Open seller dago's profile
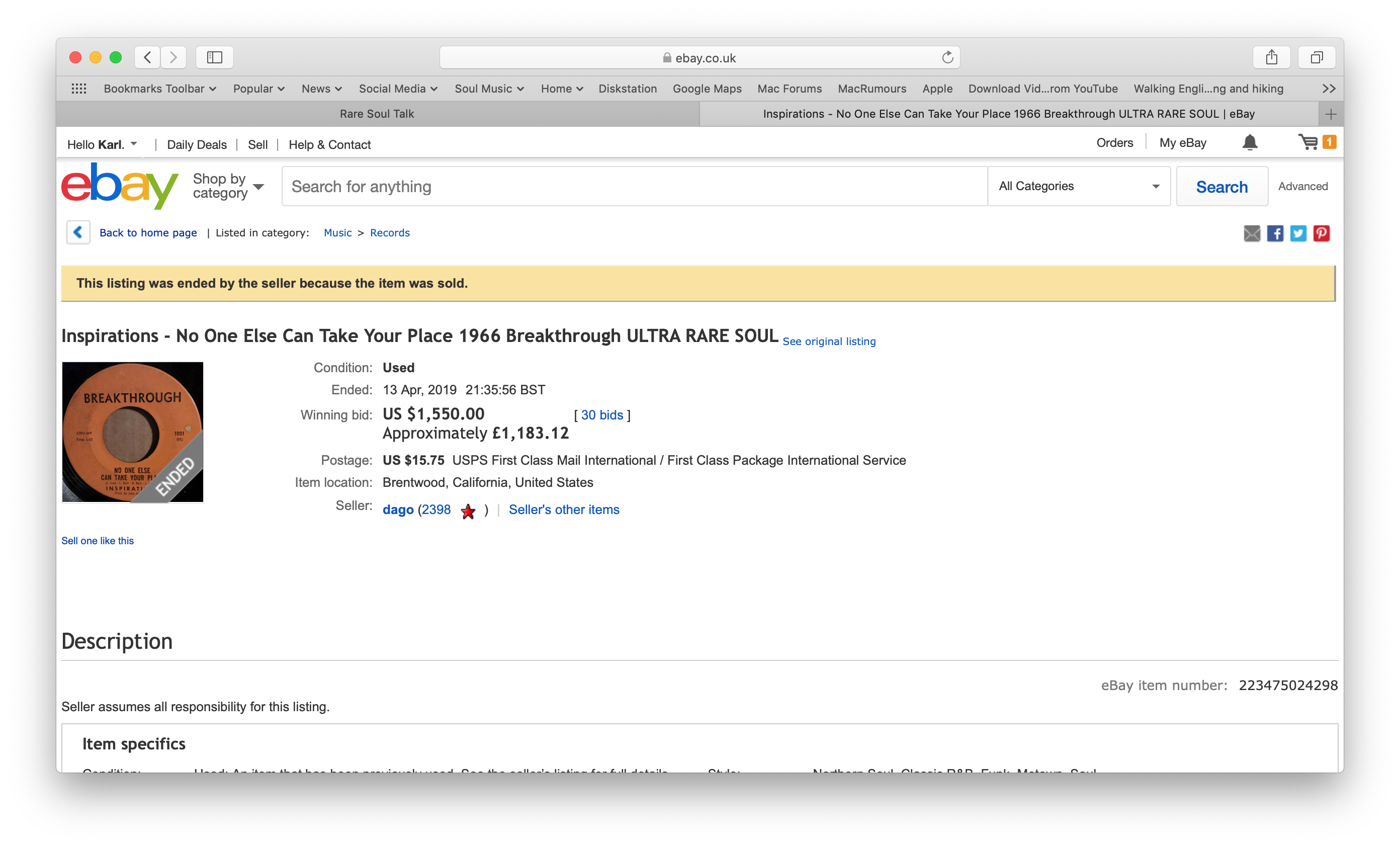 click(398, 510)
